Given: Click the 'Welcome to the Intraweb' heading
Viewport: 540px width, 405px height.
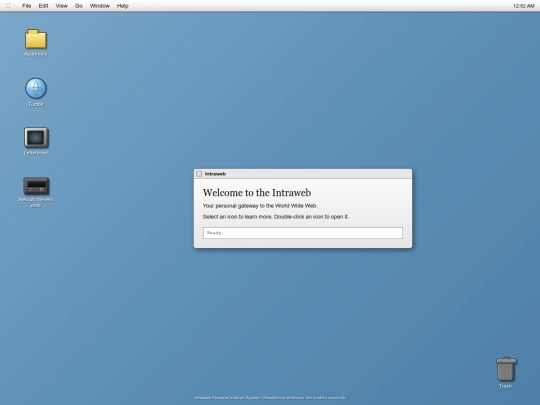Looking at the screenshot, I should click(257, 193).
